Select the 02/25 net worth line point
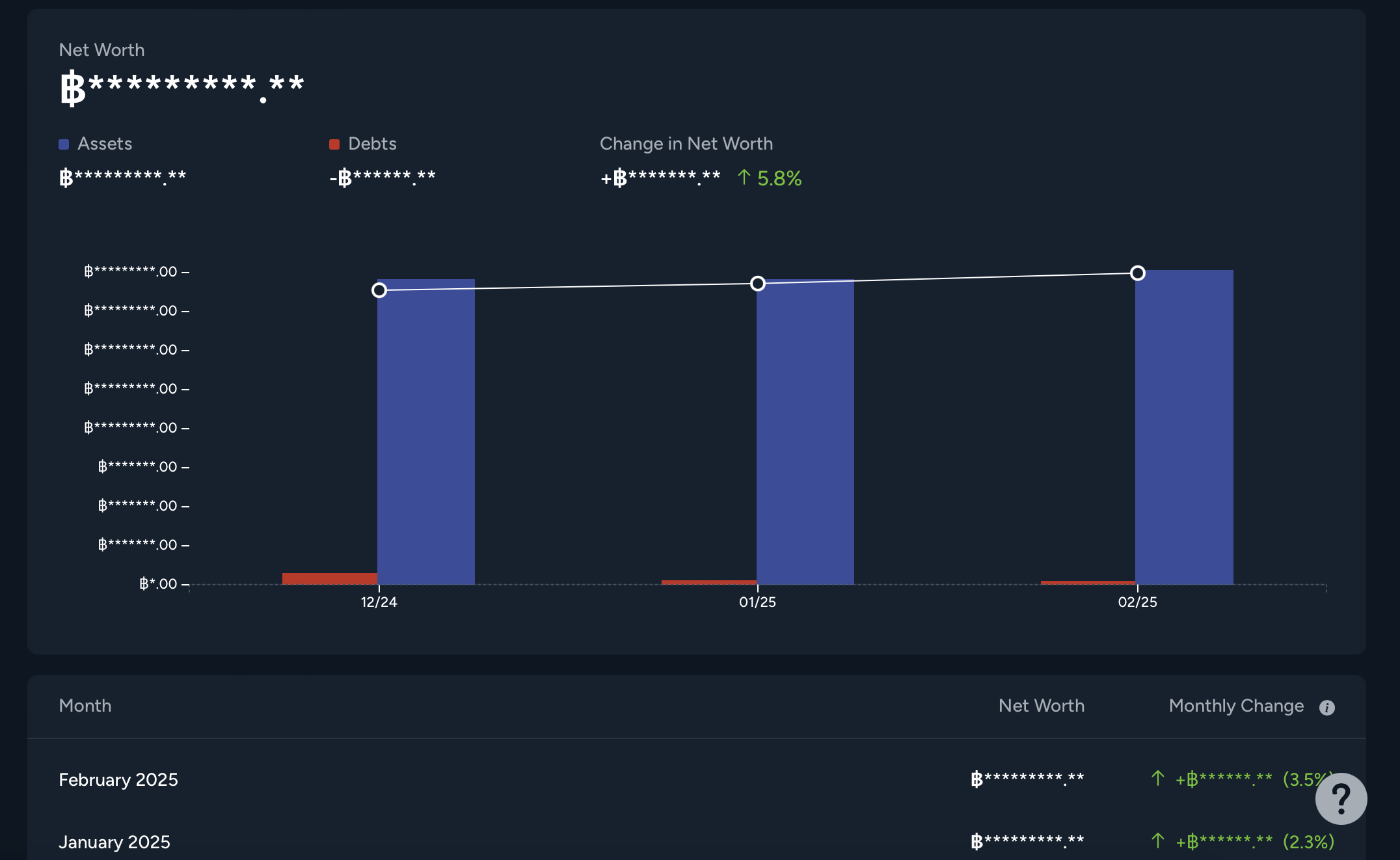Image resolution: width=1400 pixels, height=860 pixels. coord(1138,273)
